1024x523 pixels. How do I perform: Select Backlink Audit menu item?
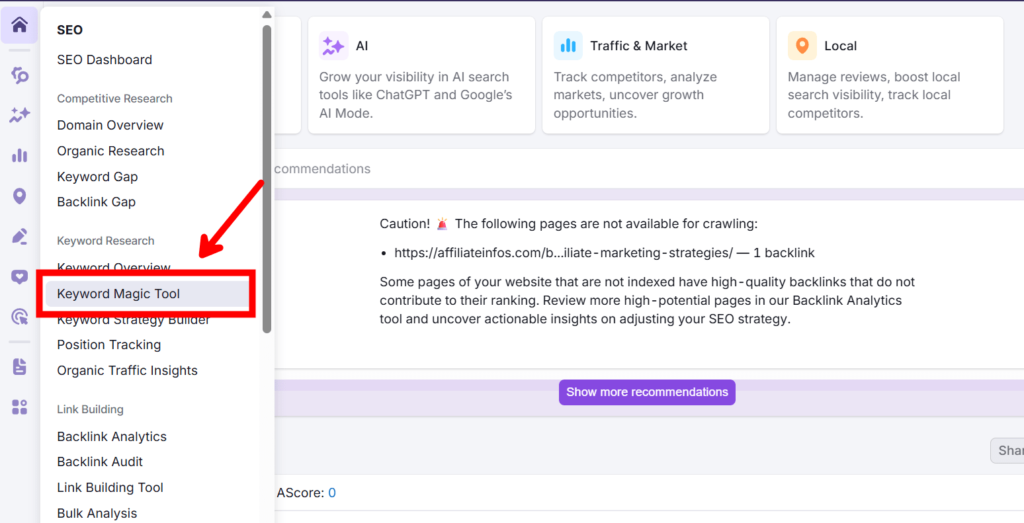[x=99, y=462]
